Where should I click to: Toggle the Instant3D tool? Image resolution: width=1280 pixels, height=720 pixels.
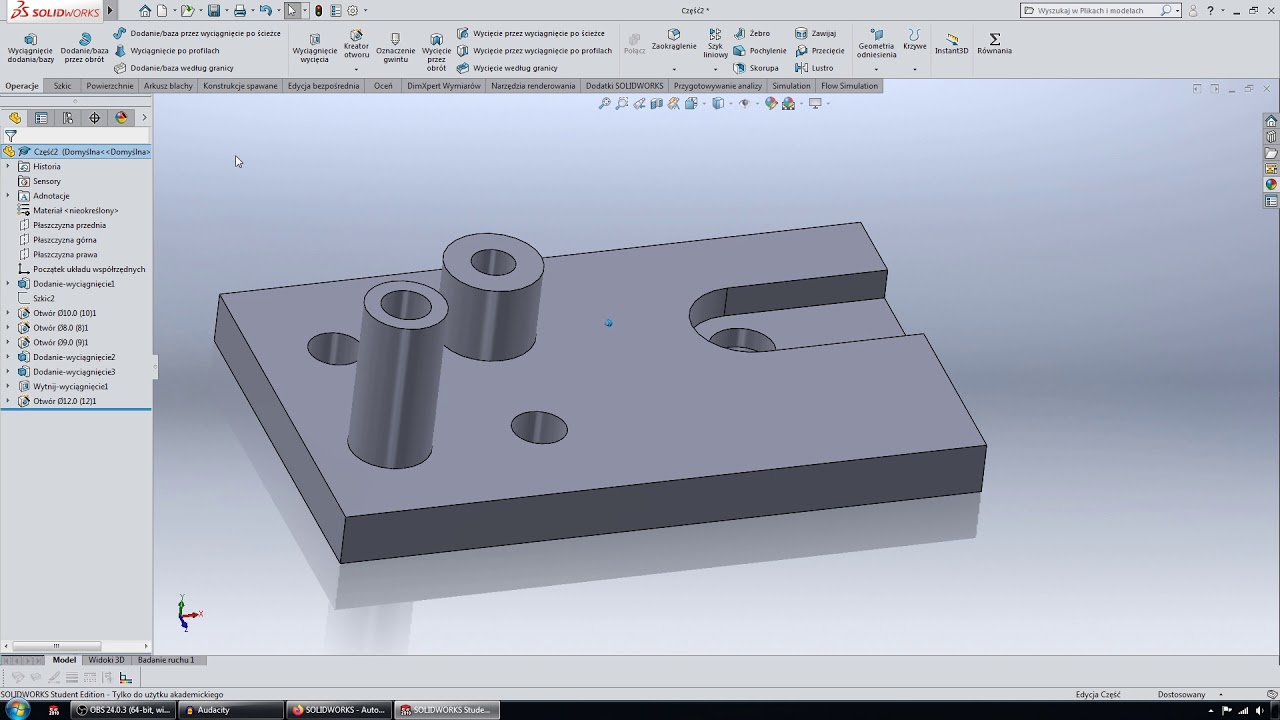pos(951,44)
